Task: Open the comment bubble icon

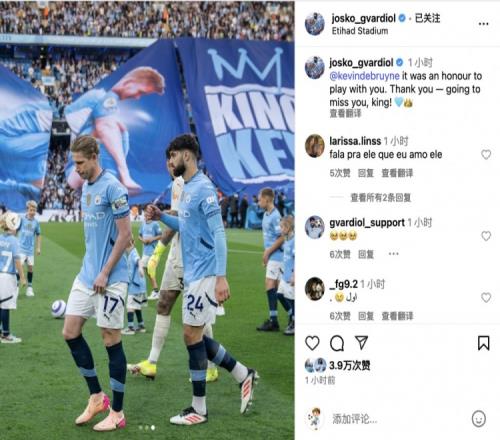Action: pyautogui.click(x=337, y=343)
